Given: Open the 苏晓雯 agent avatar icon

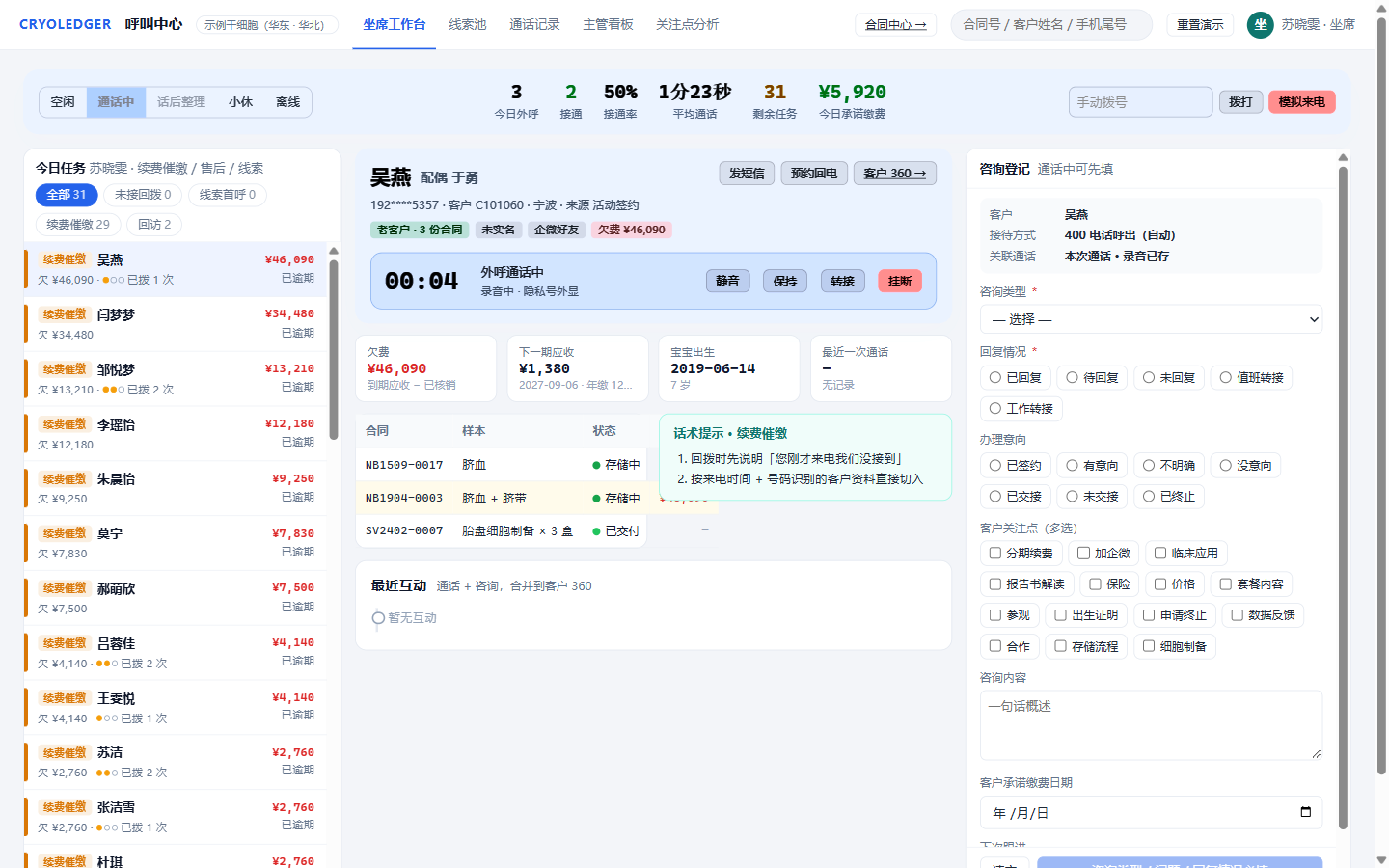Looking at the screenshot, I should (1260, 25).
